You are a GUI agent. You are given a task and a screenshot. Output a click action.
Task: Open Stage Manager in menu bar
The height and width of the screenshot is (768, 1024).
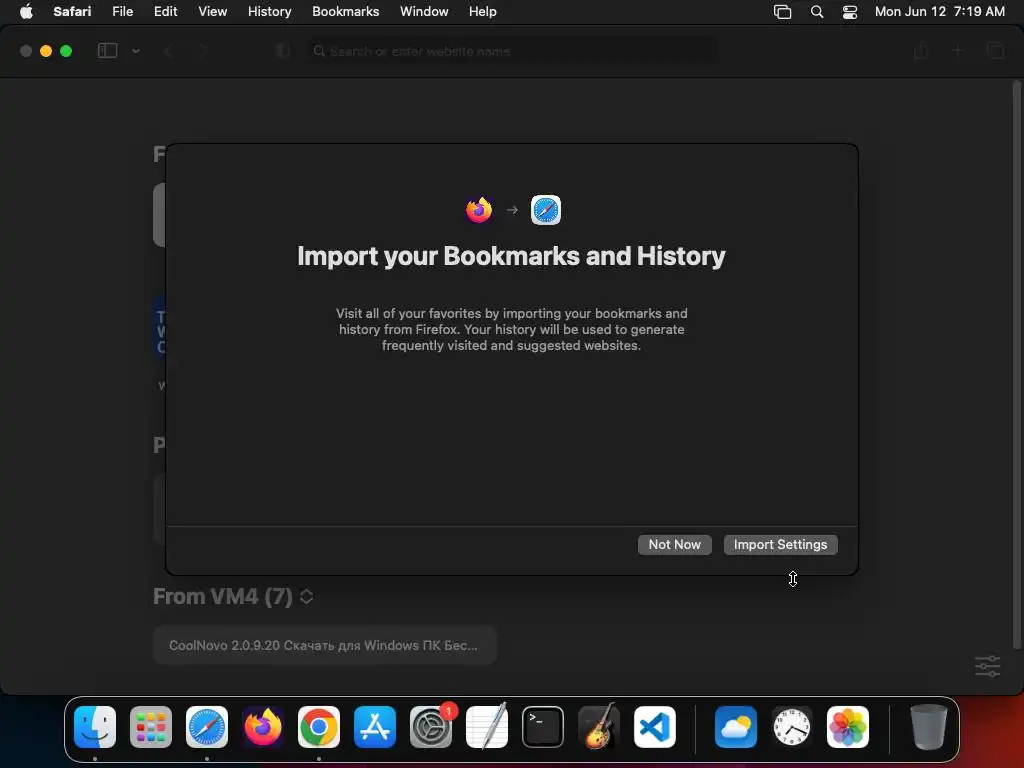pyautogui.click(x=782, y=12)
